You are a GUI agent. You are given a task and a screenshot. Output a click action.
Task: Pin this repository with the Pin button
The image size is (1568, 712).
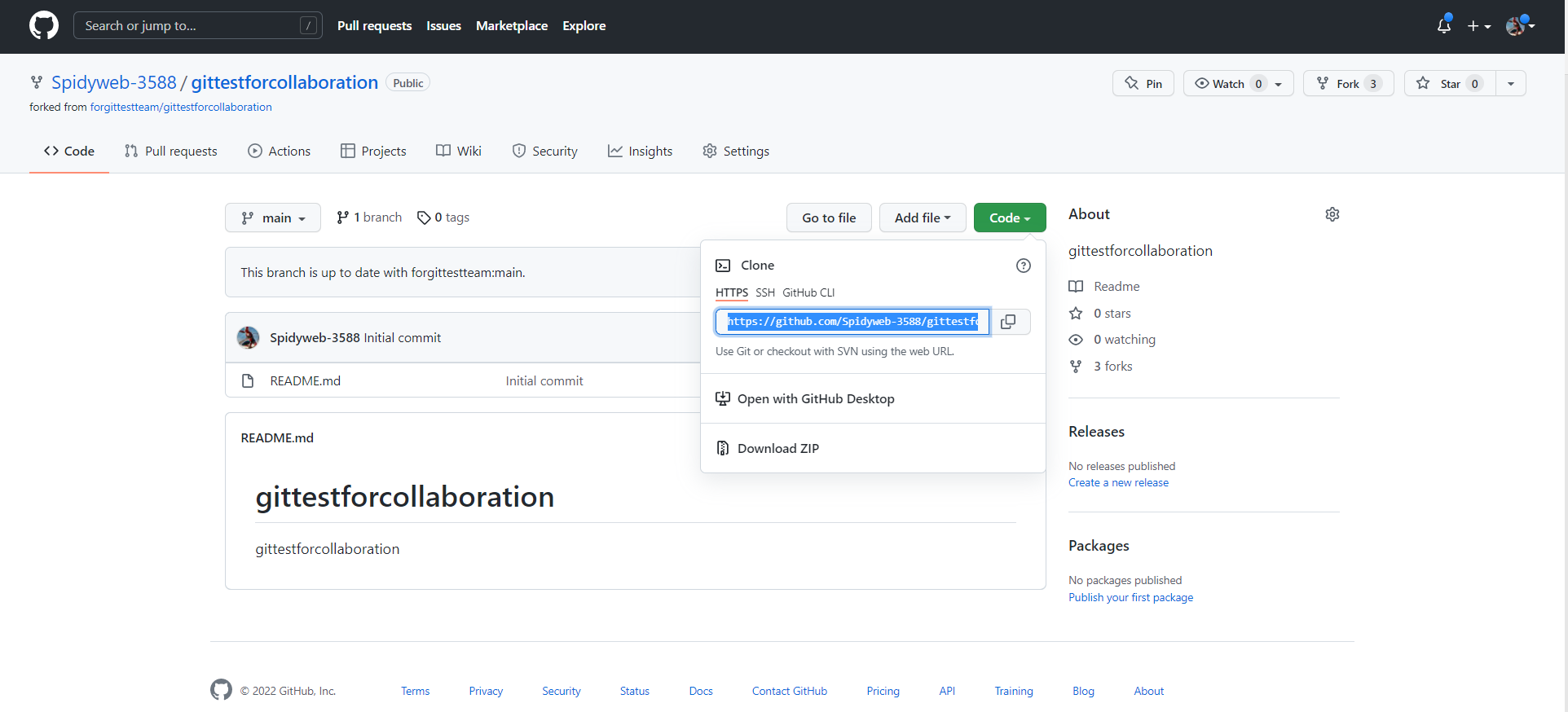pyautogui.click(x=1143, y=83)
